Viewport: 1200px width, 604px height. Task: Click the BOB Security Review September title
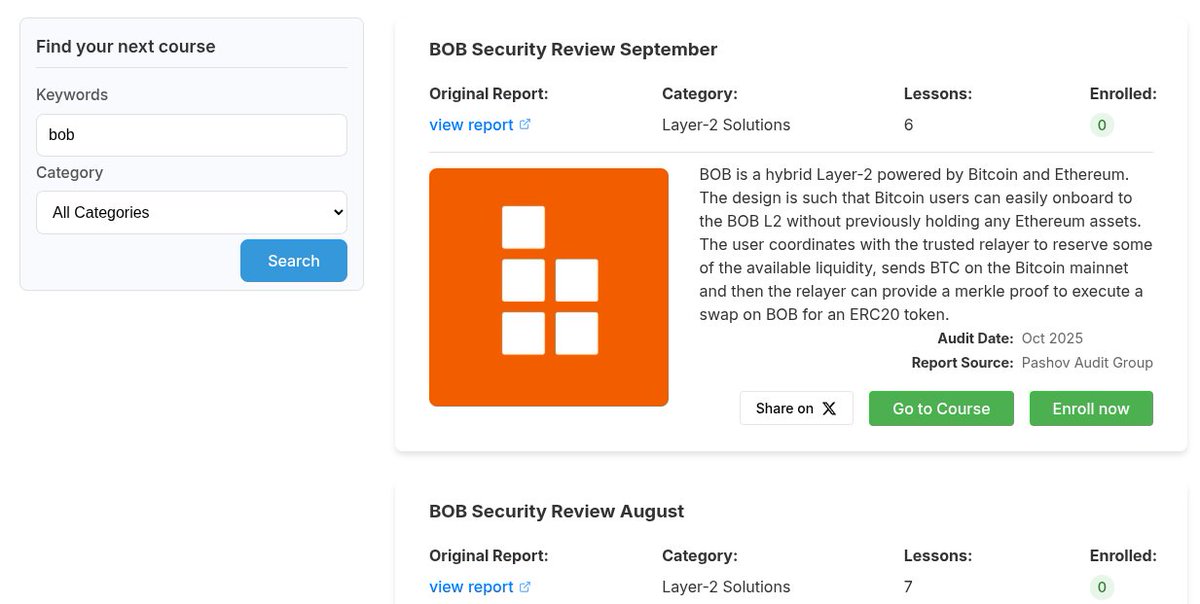[x=573, y=49]
